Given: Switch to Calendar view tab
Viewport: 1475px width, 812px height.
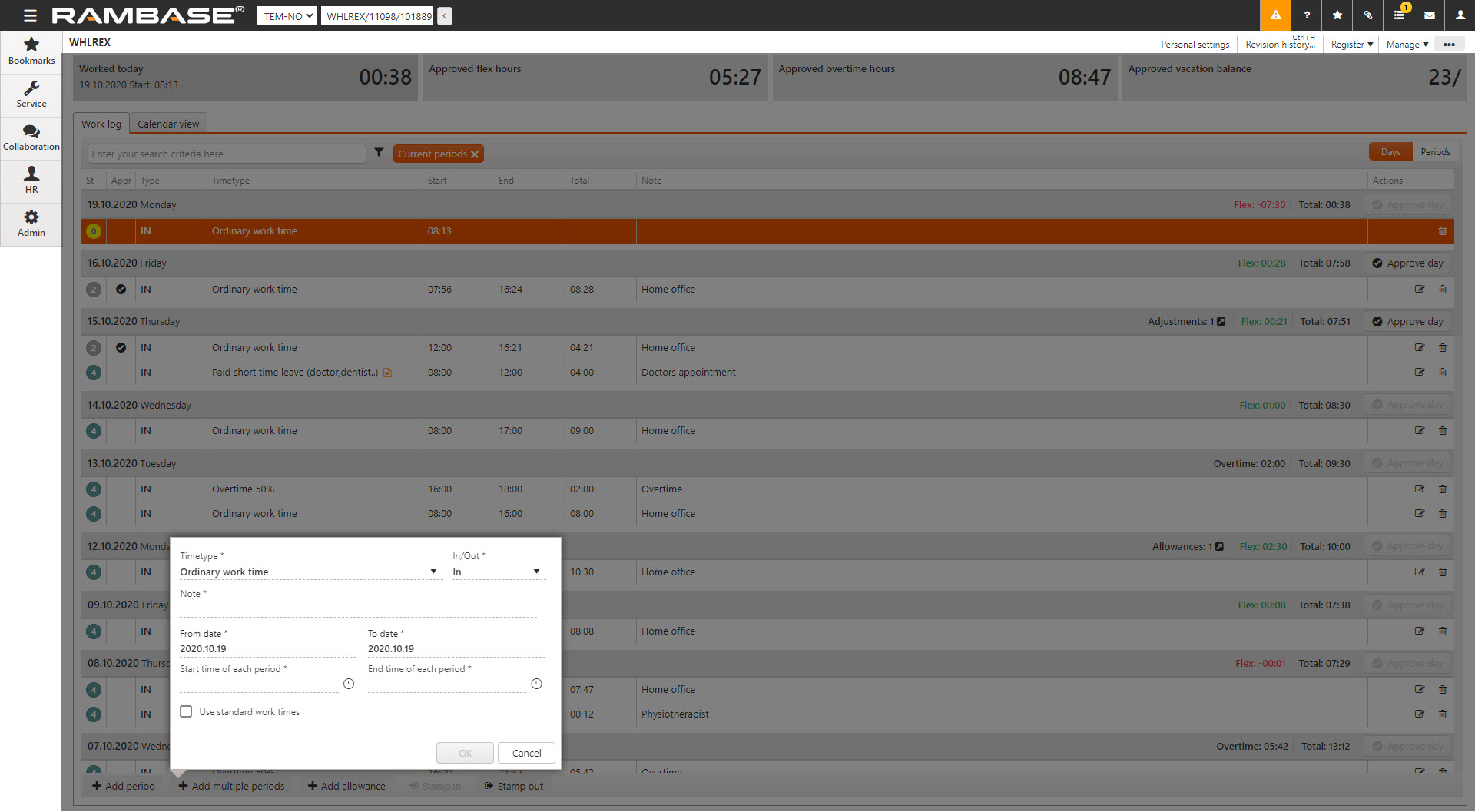Looking at the screenshot, I should (168, 124).
